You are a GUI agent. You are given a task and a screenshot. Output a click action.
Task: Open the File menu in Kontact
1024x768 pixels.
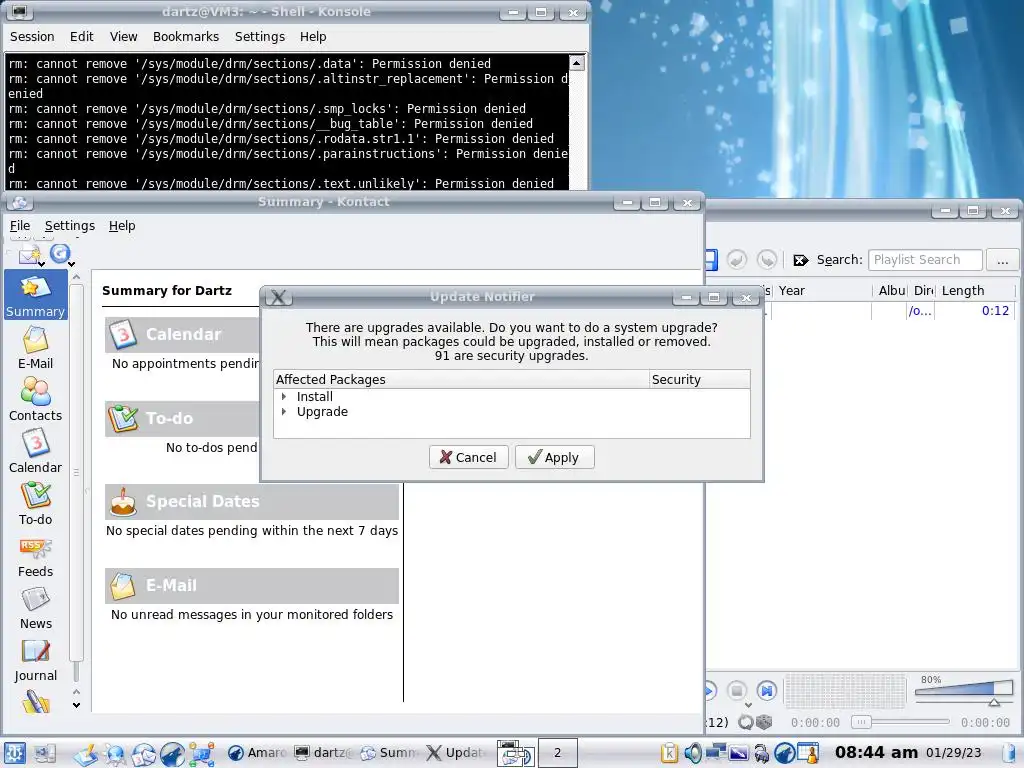click(20, 225)
